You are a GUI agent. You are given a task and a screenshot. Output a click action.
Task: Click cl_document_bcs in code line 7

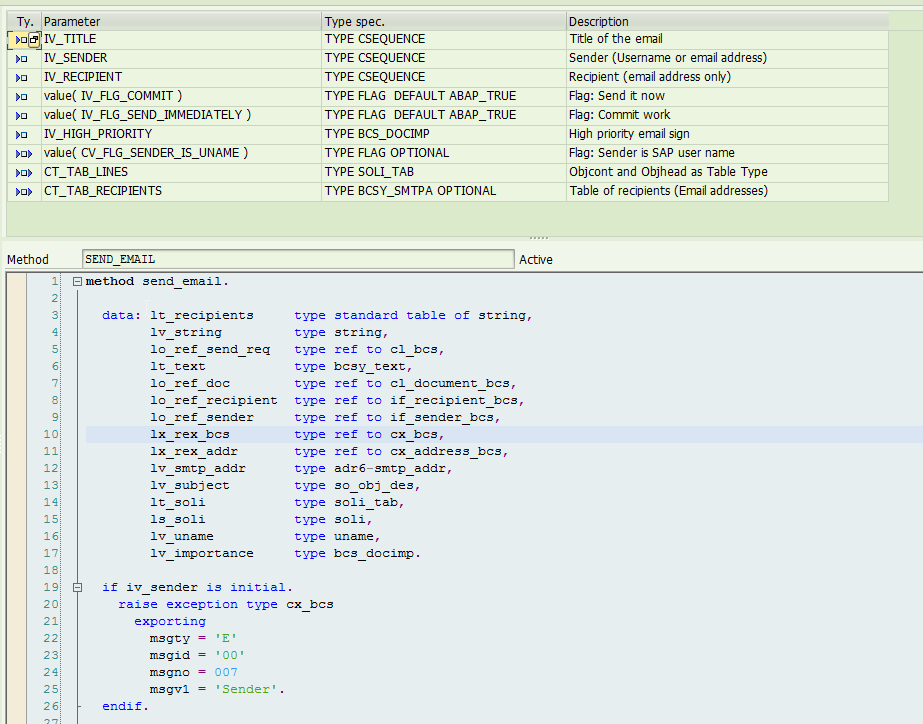tap(450, 384)
